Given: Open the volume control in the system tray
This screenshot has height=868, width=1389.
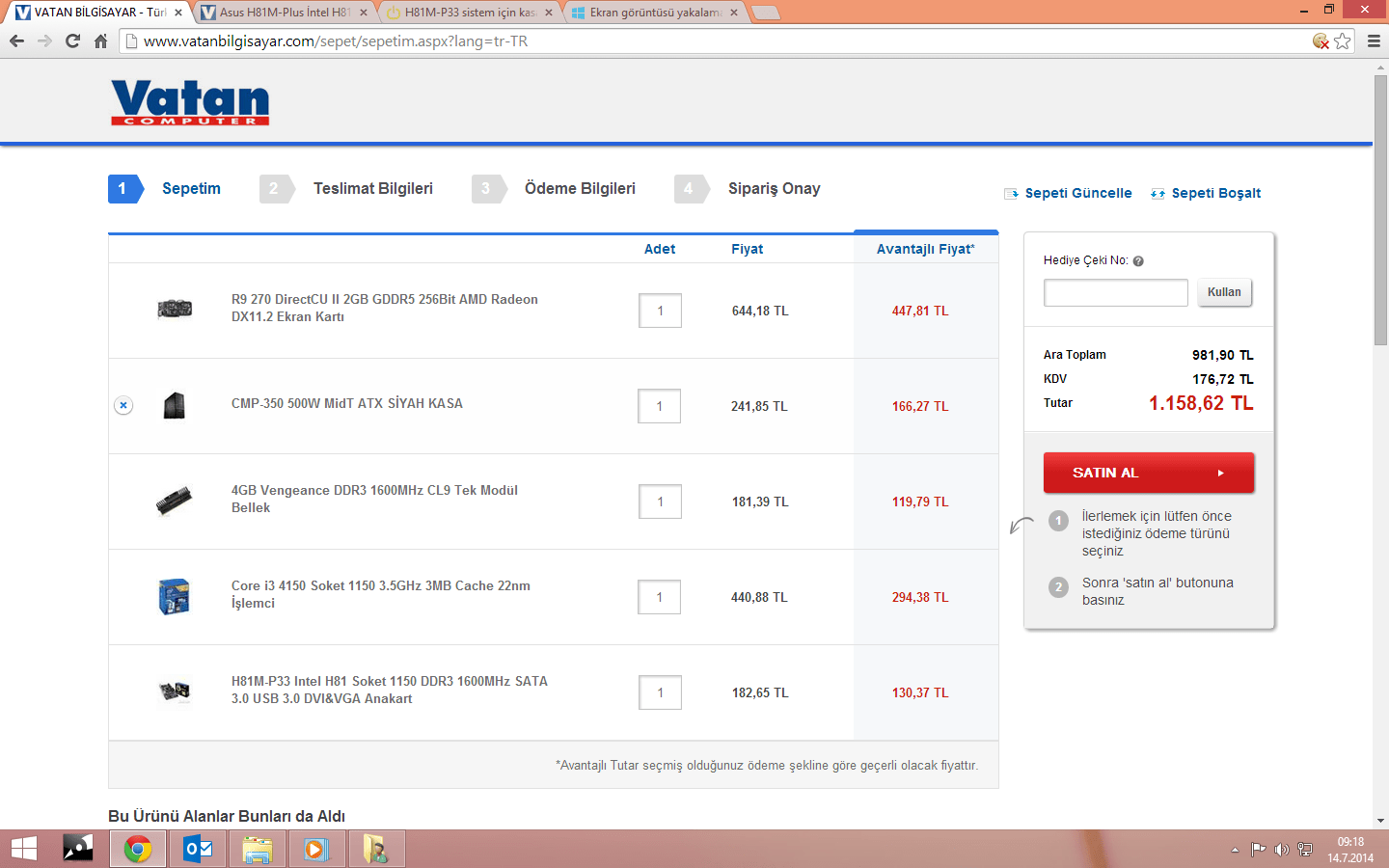Looking at the screenshot, I should 1281,850.
